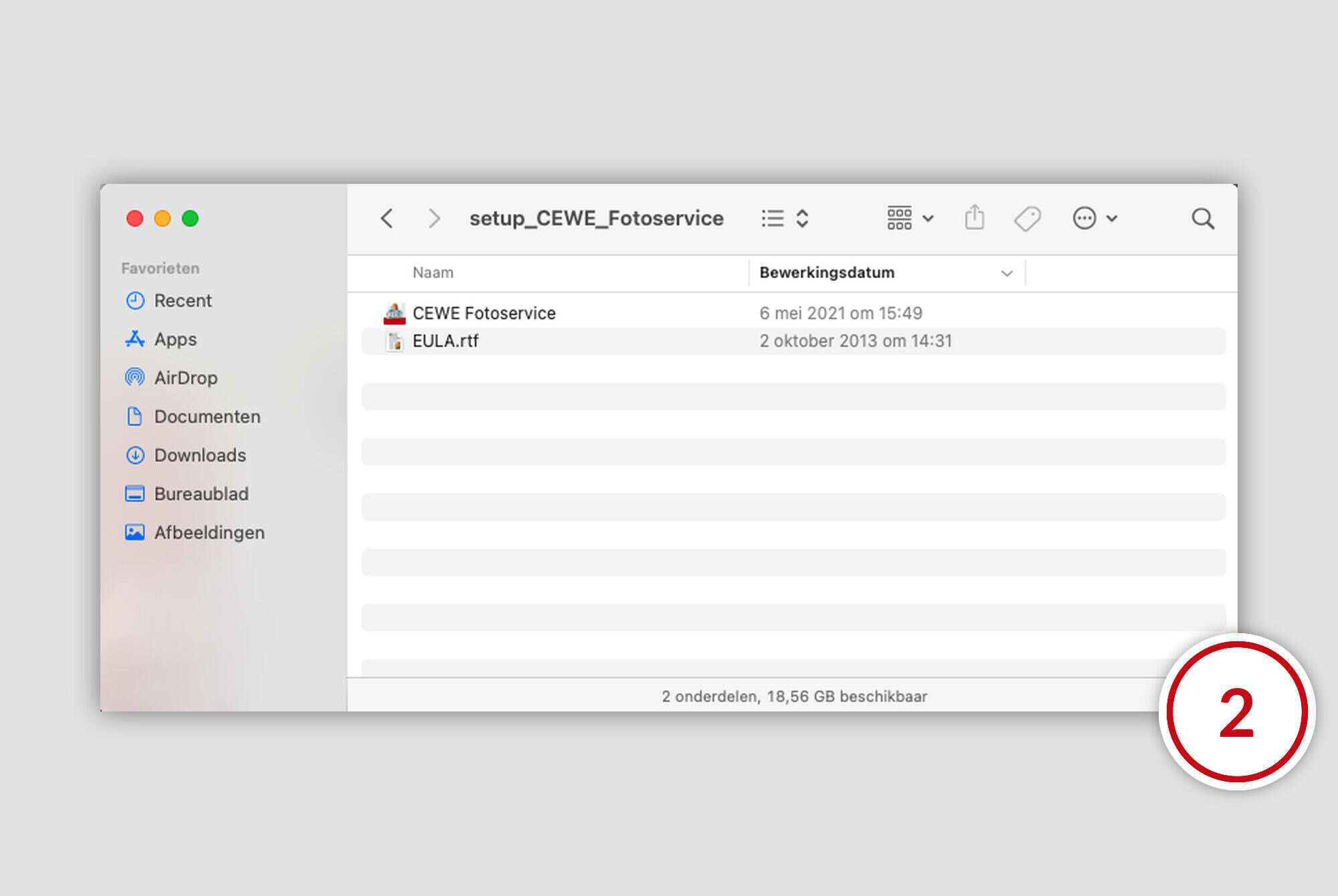Go forward with the right chevron

(x=434, y=219)
